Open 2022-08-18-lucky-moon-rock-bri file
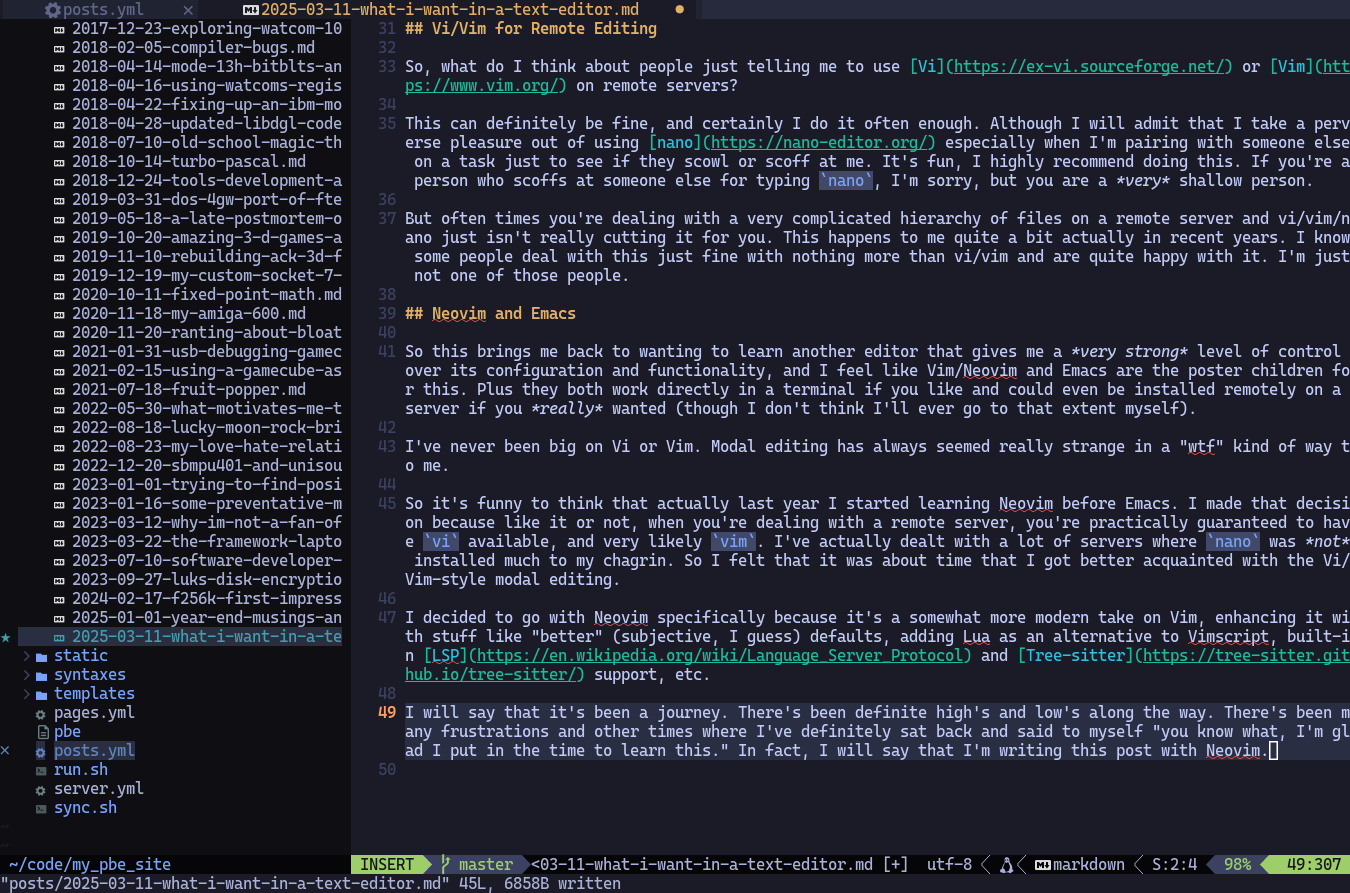The height and width of the screenshot is (893, 1350). [x=207, y=428]
